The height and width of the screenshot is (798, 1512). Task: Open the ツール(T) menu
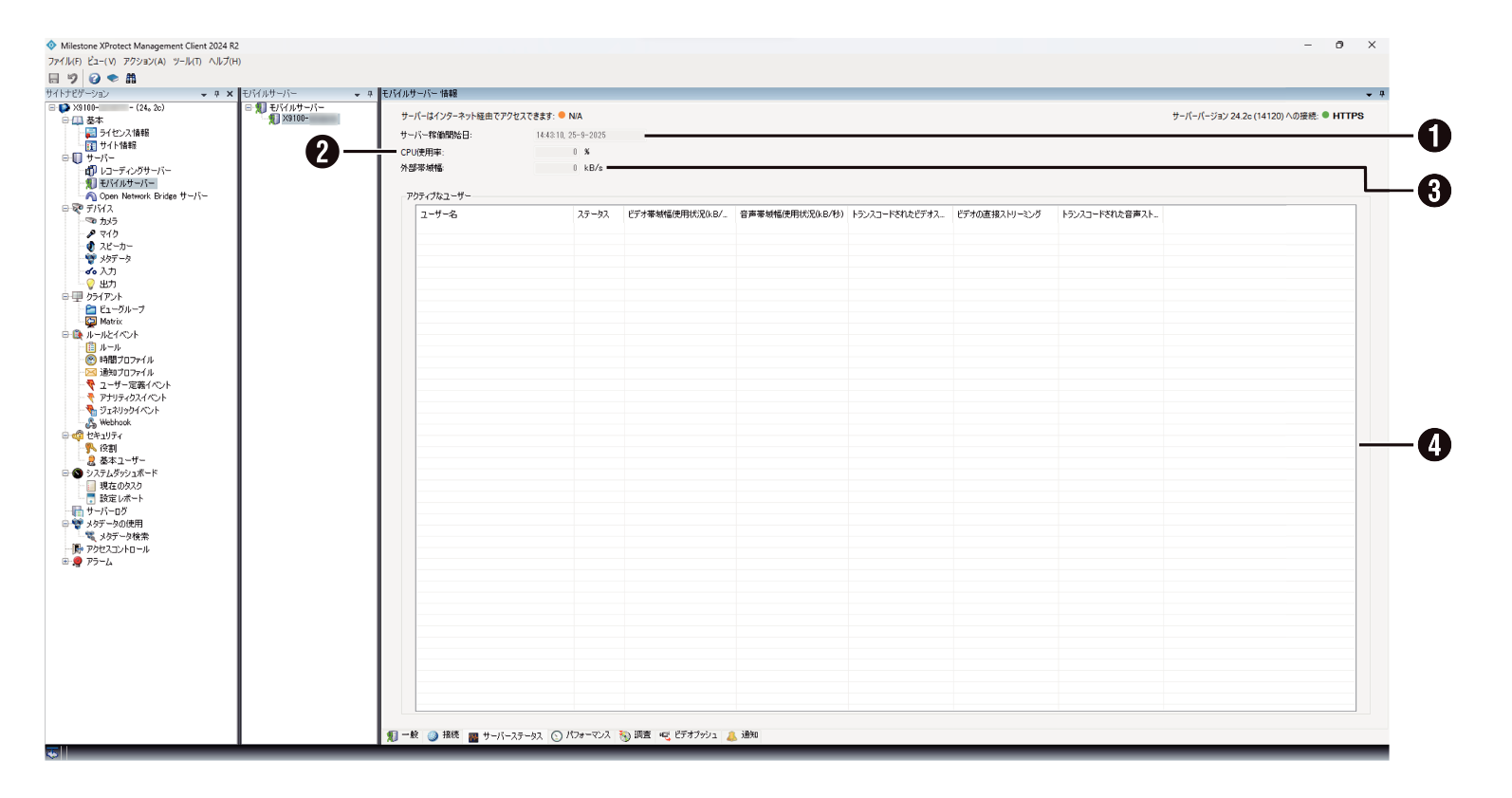pos(187,62)
